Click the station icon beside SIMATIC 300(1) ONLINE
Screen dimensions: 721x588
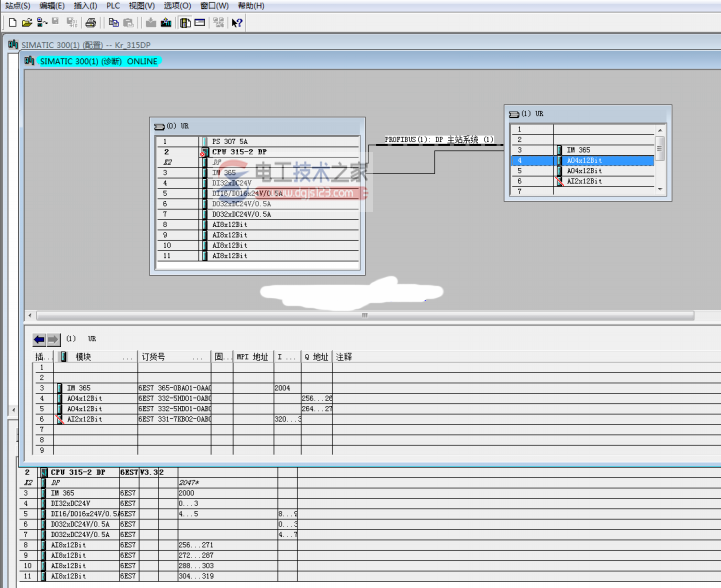[x=29, y=61]
